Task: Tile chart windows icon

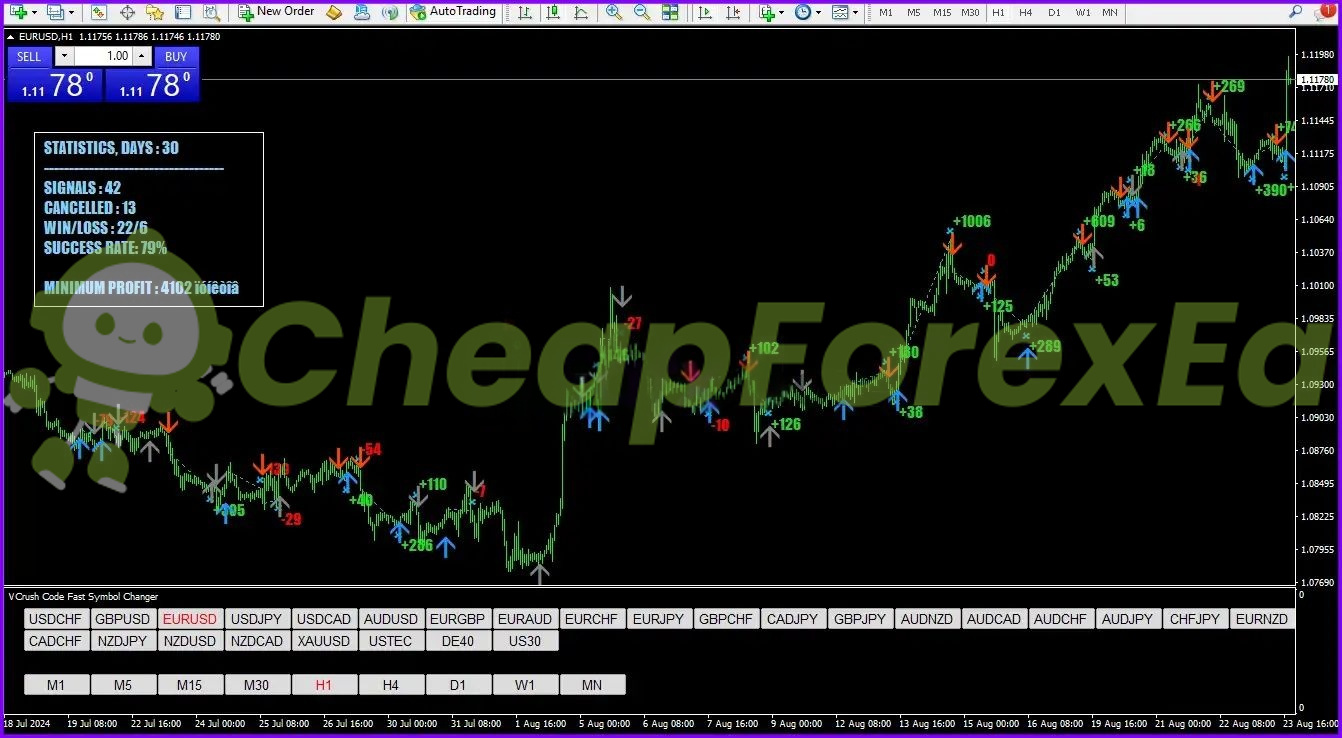Action: tap(670, 12)
